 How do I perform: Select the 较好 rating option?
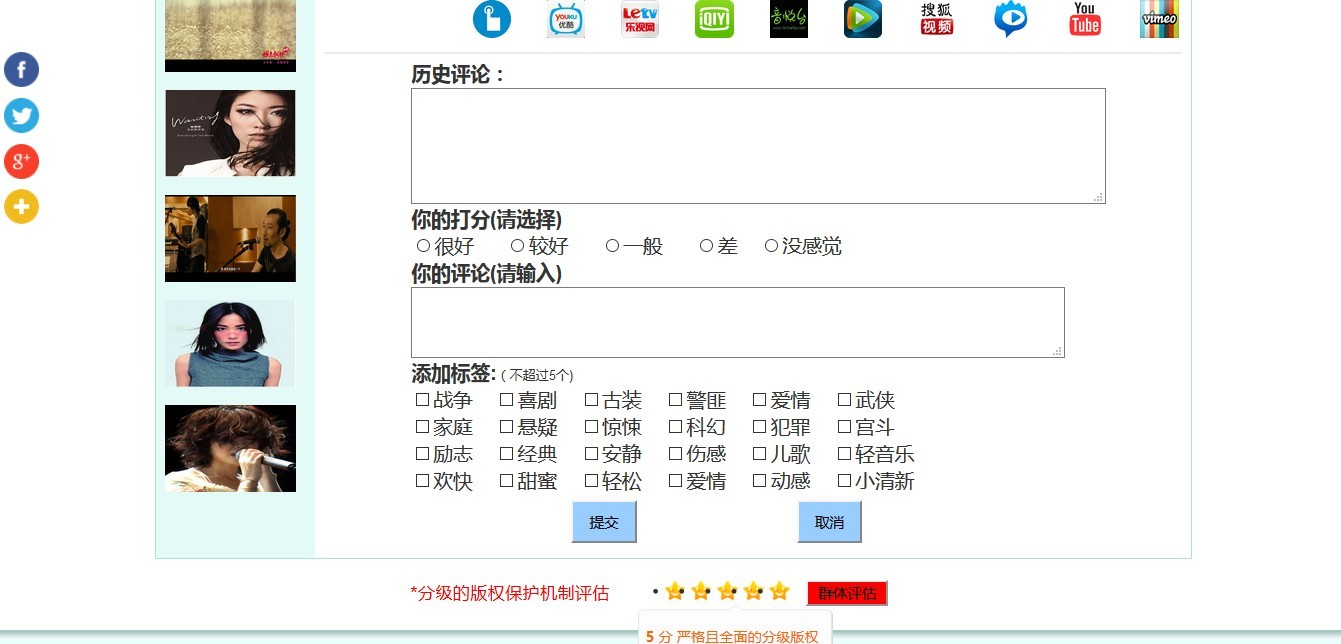[517, 245]
